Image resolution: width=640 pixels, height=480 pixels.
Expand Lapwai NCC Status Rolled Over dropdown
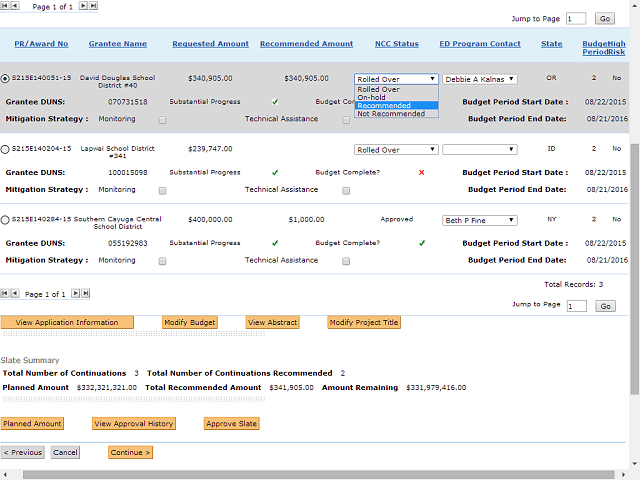pos(396,150)
